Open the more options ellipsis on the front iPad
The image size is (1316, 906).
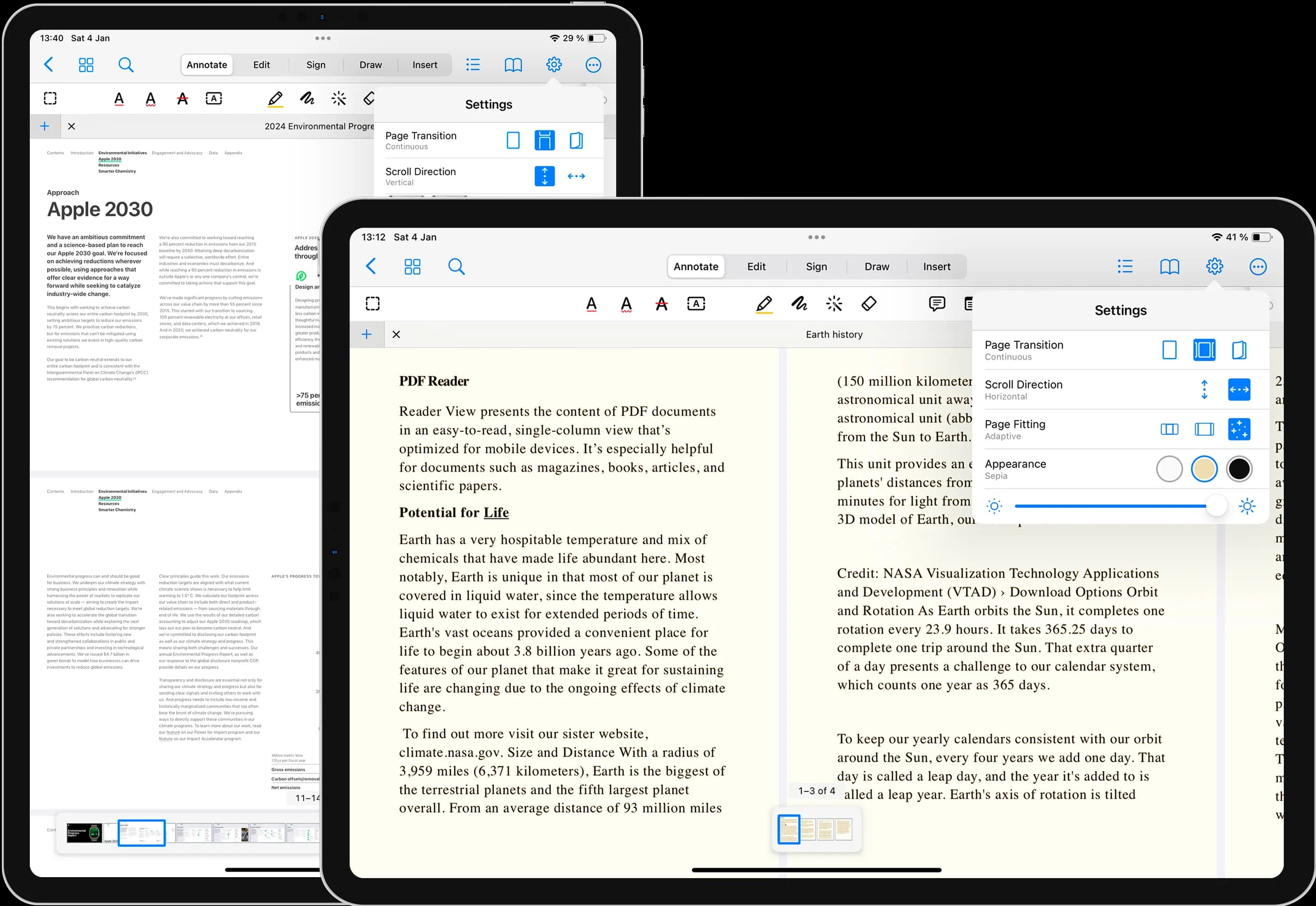pos(1258,266)
